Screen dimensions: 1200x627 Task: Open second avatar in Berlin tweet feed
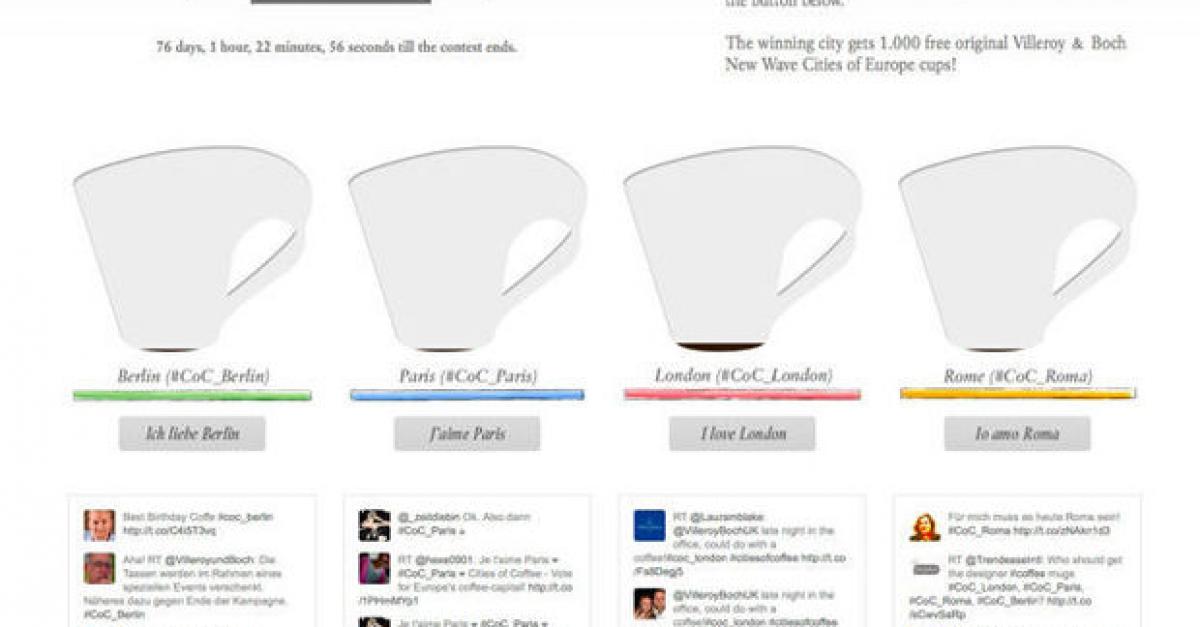click(x=99, y=568)
